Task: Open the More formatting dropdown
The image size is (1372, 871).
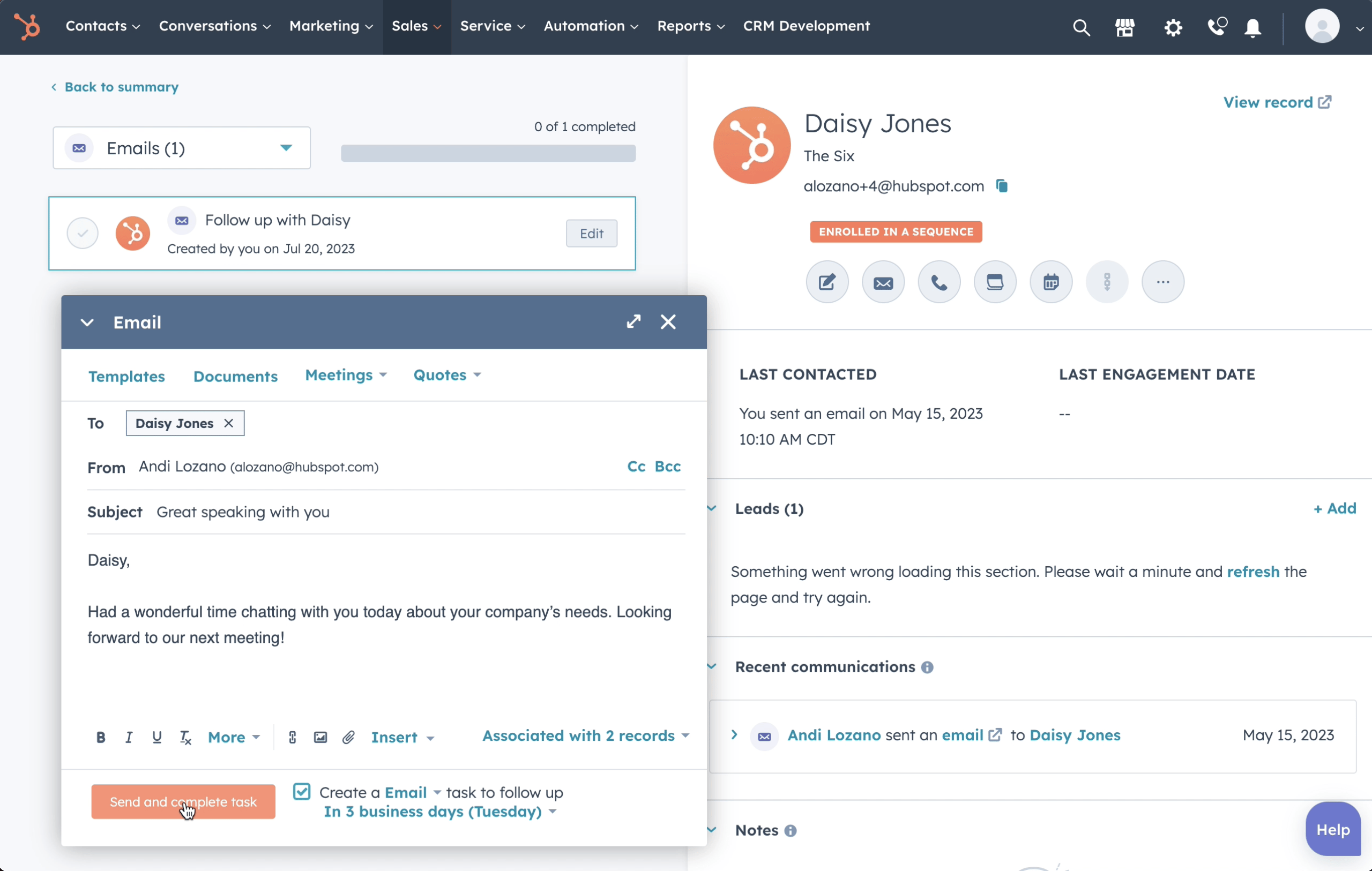Action: (x=234, y=737)
